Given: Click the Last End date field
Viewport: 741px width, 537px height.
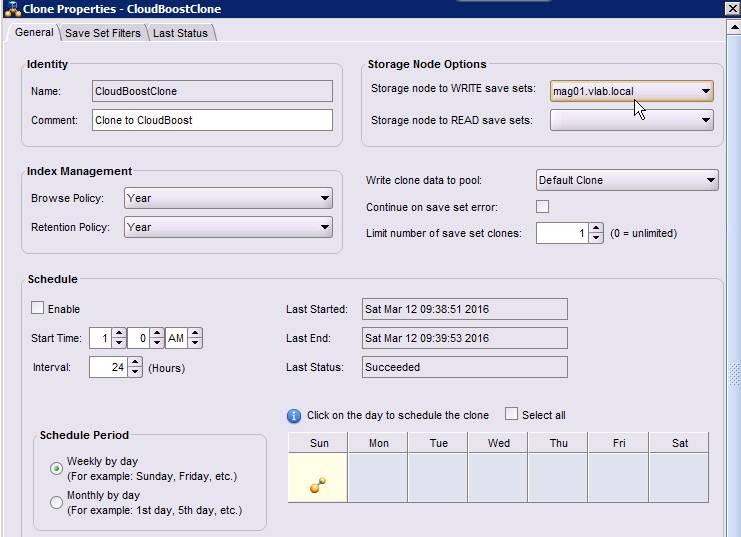Looking at the screenshot, I should tap(465, 338).
